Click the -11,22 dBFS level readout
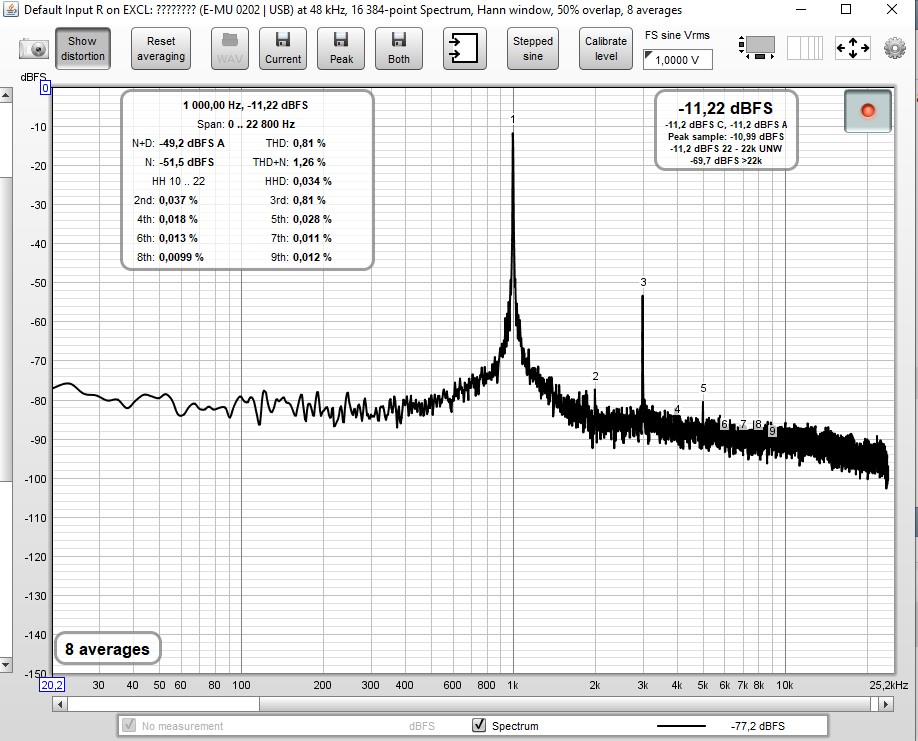 click(725, 108)
